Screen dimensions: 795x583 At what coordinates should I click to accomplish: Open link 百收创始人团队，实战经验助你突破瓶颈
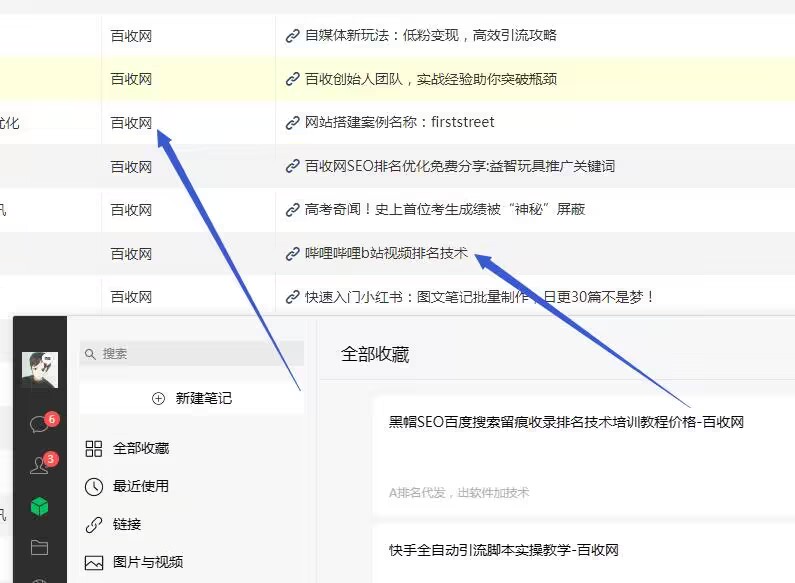(430, 79)
